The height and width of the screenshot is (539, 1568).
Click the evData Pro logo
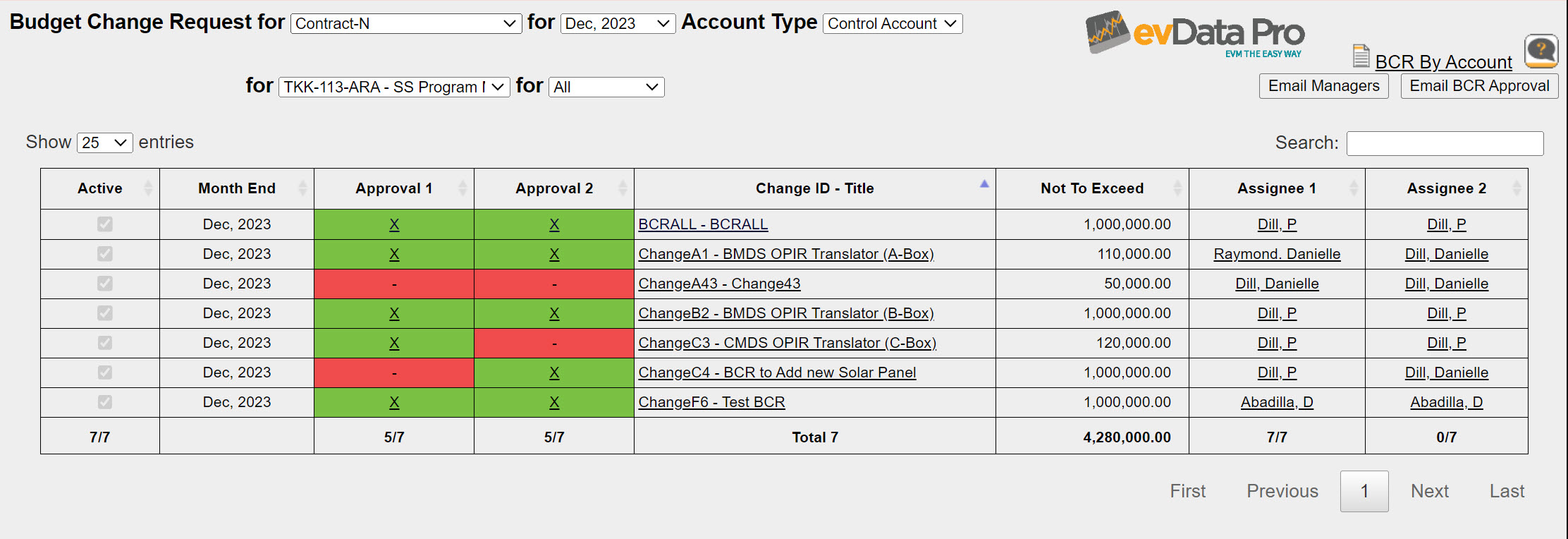point(1195,34)
